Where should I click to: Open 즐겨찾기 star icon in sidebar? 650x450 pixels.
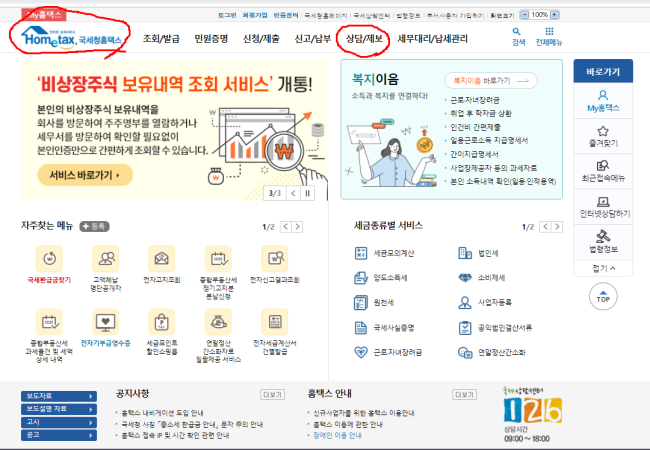point(603,131)
